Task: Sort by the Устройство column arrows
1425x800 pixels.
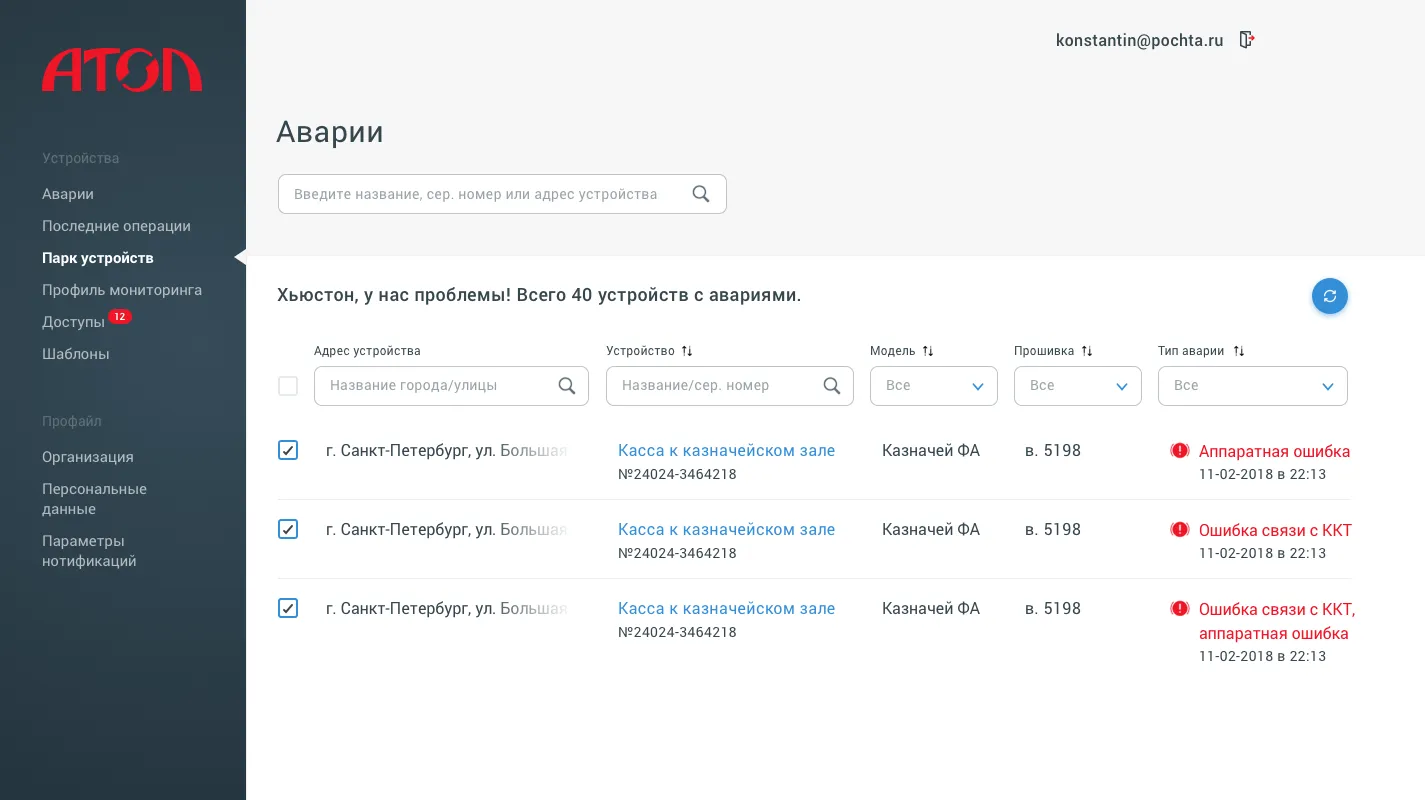Action: tap(687, 351)
